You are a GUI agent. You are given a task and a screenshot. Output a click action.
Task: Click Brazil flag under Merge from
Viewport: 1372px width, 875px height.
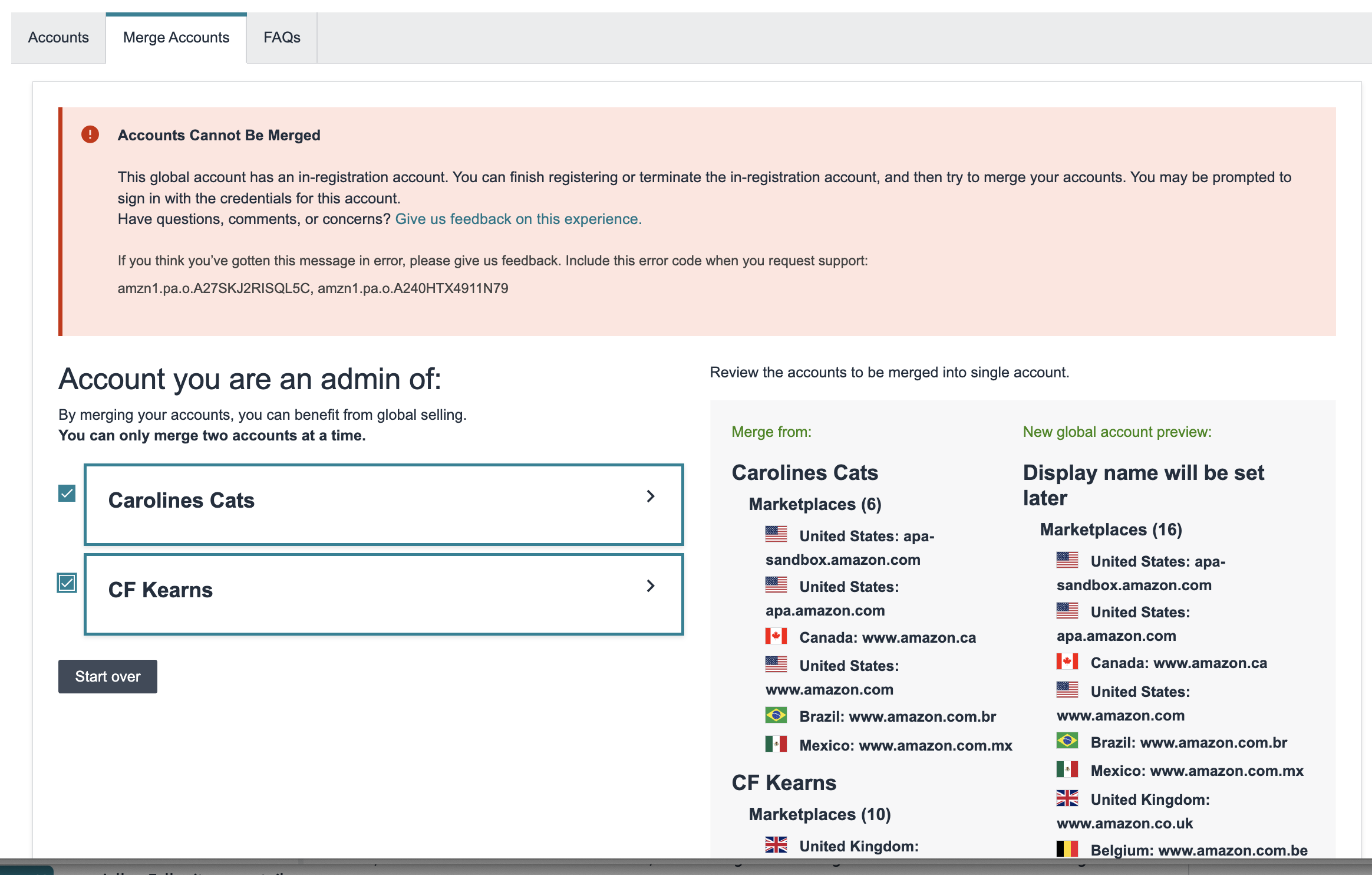coord(776,715)
